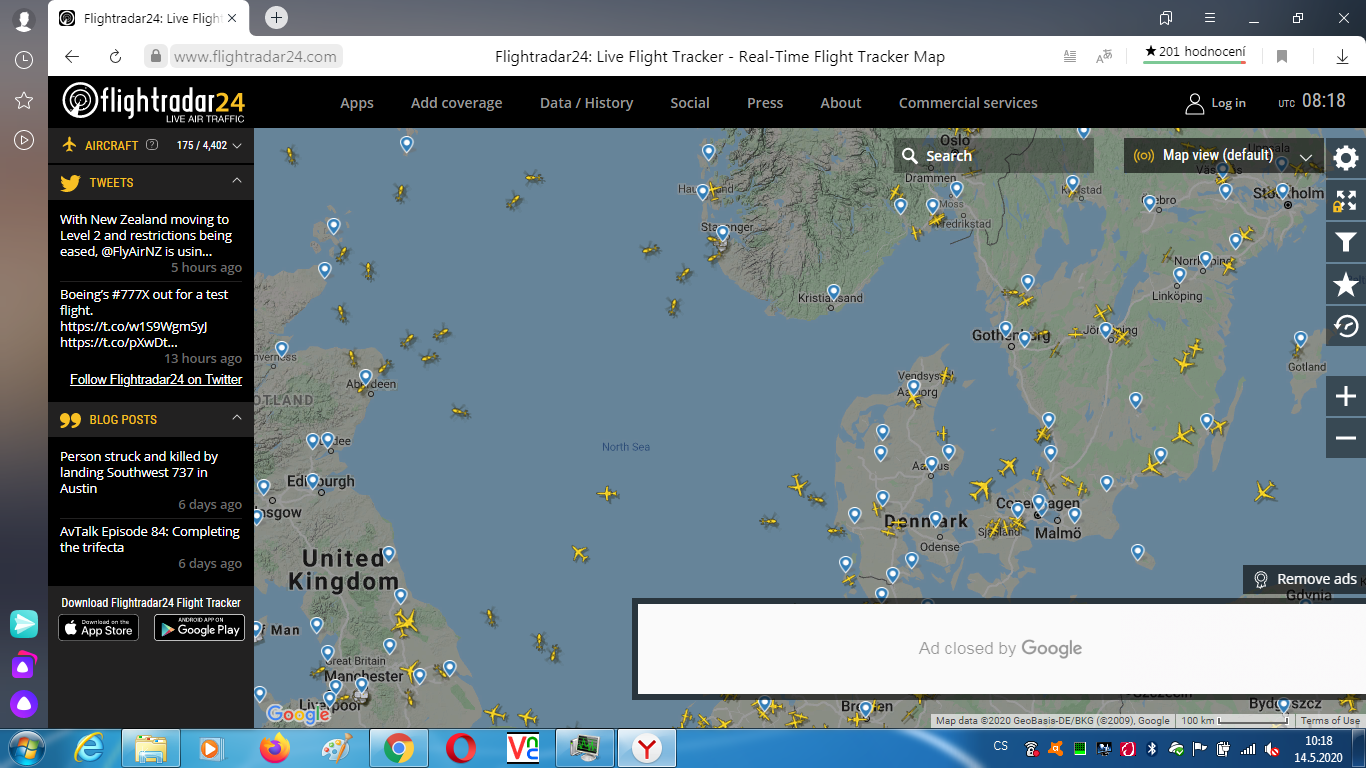The image size is (1366, 768).
Task: Follow Flightradar24 on Twitter link
Action: click(156, 379)
